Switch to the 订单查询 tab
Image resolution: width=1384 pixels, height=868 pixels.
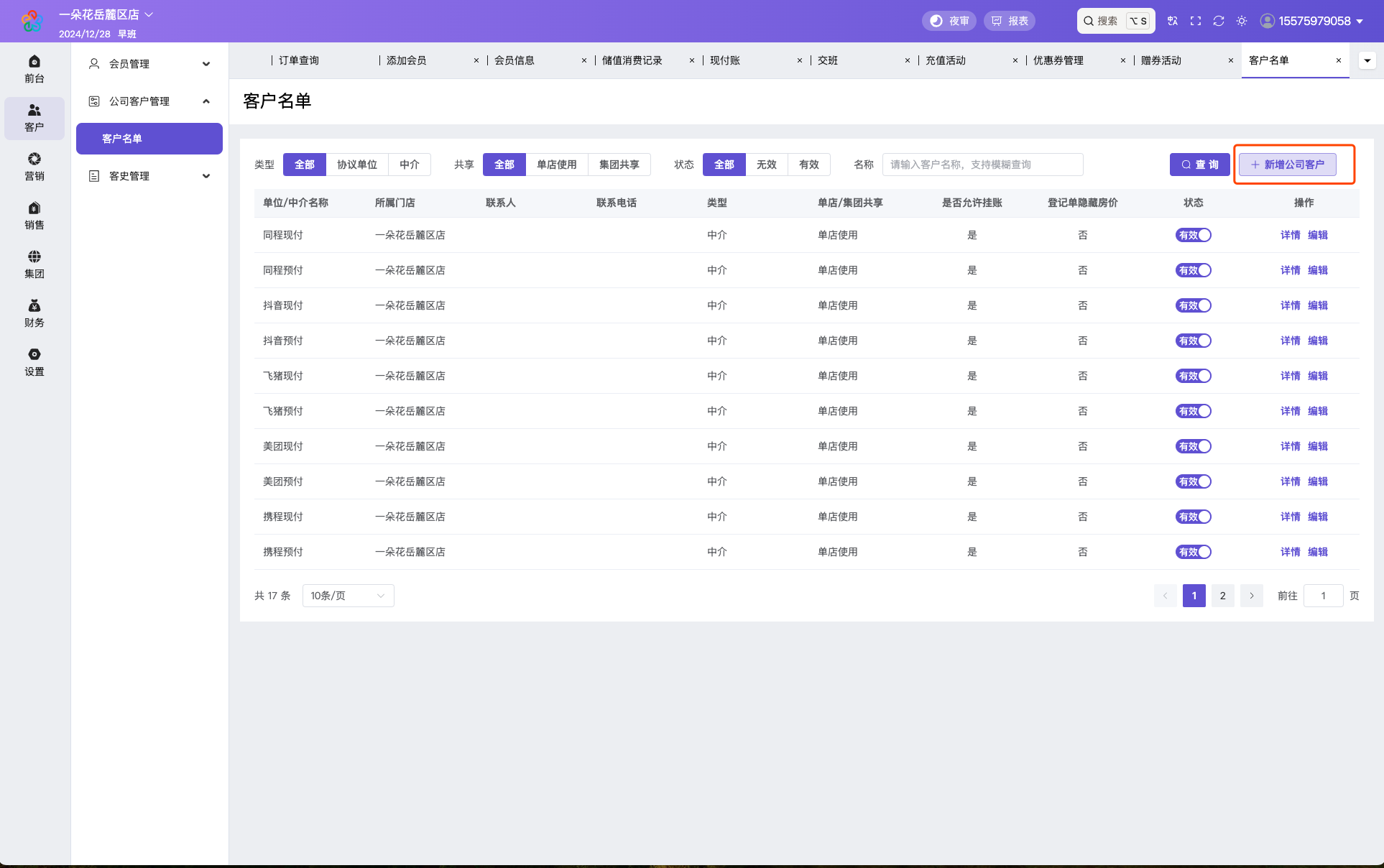(299, 60)
